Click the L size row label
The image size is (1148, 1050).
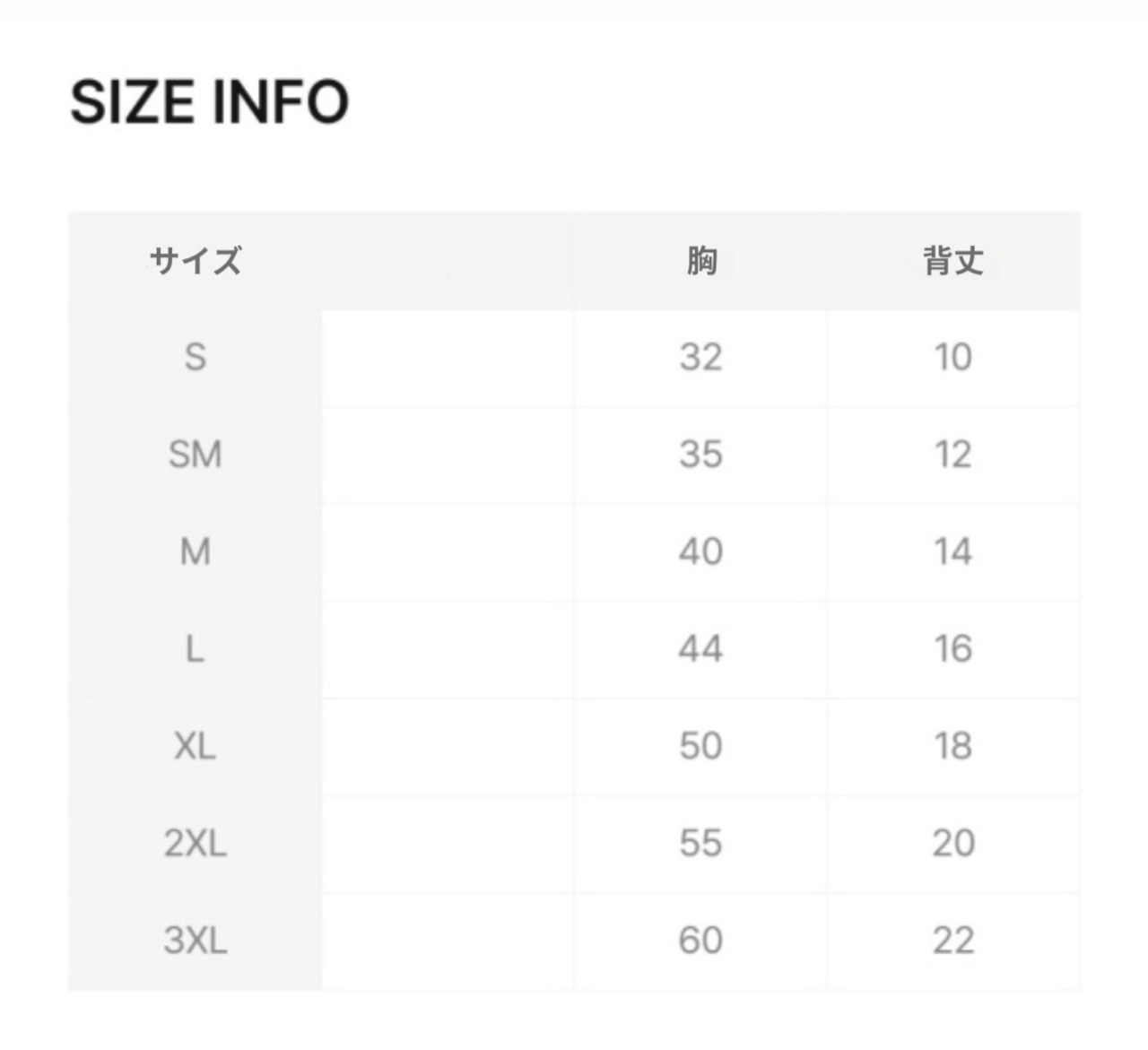click(196, 648)
